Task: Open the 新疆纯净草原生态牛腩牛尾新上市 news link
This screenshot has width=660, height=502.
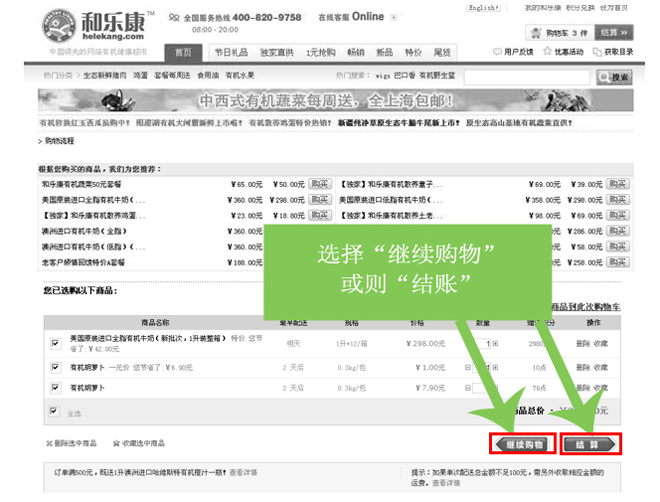Action: (x=399, y=123)
